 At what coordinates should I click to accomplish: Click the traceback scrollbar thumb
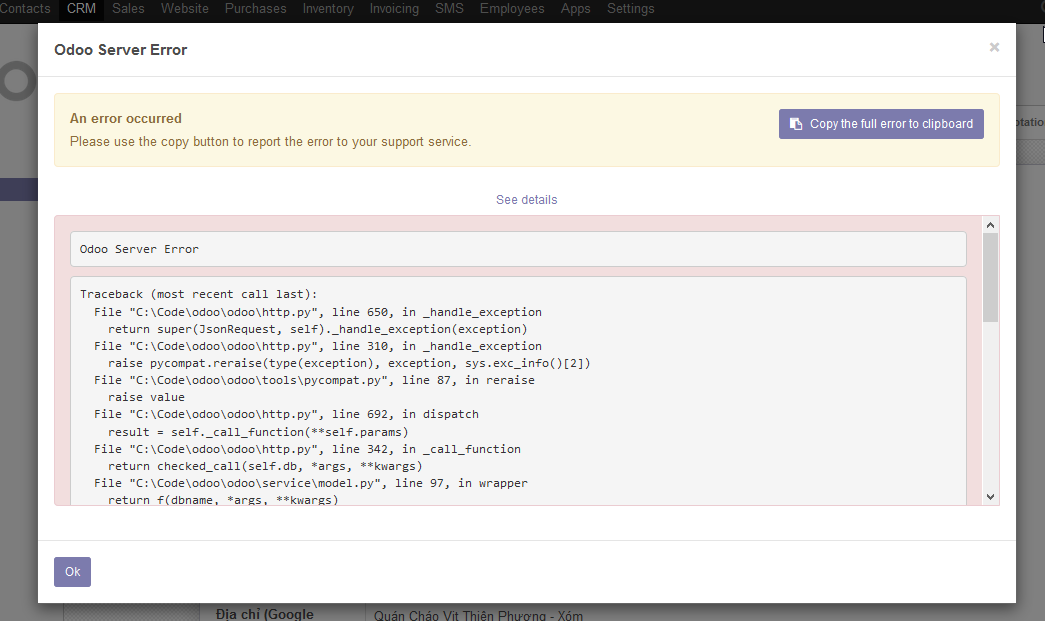pyautogui.click(x=990, y=277)
